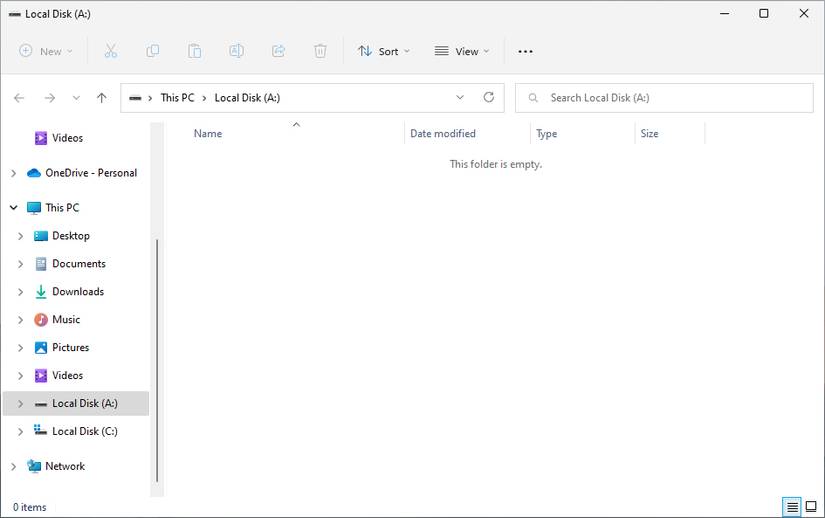The image size is (825, 518).
Task: Switch to large thumbnails view layout
Action: (x=811, y=507)
